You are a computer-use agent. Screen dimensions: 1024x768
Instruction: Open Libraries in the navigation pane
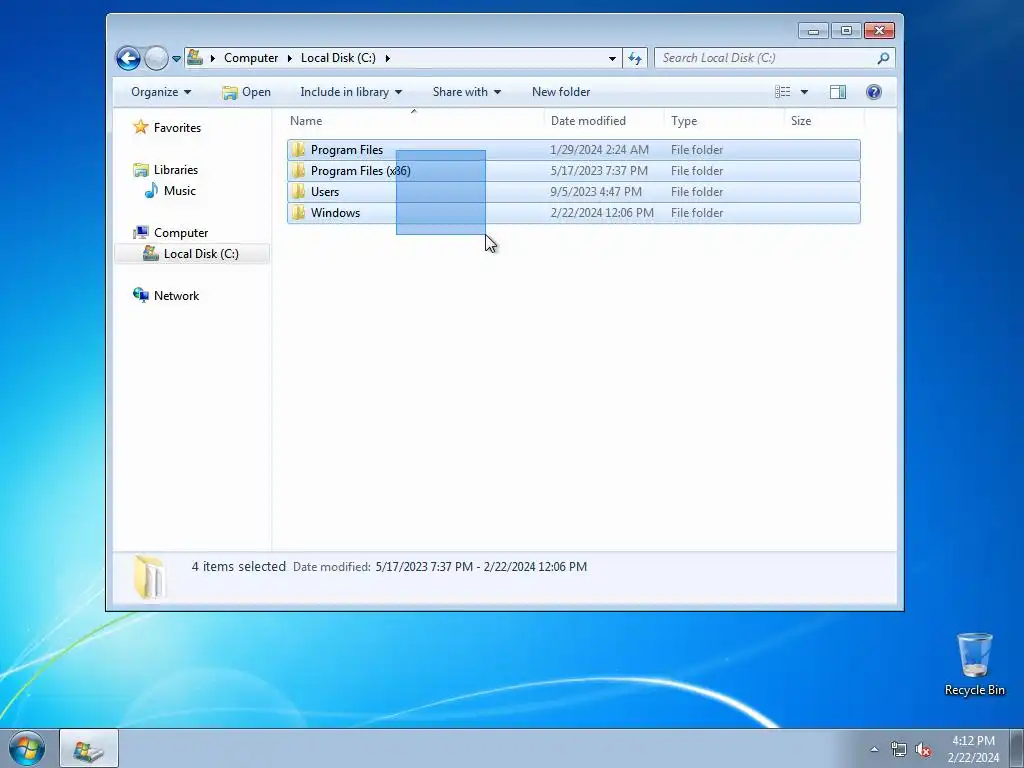[x=176, y=170]
